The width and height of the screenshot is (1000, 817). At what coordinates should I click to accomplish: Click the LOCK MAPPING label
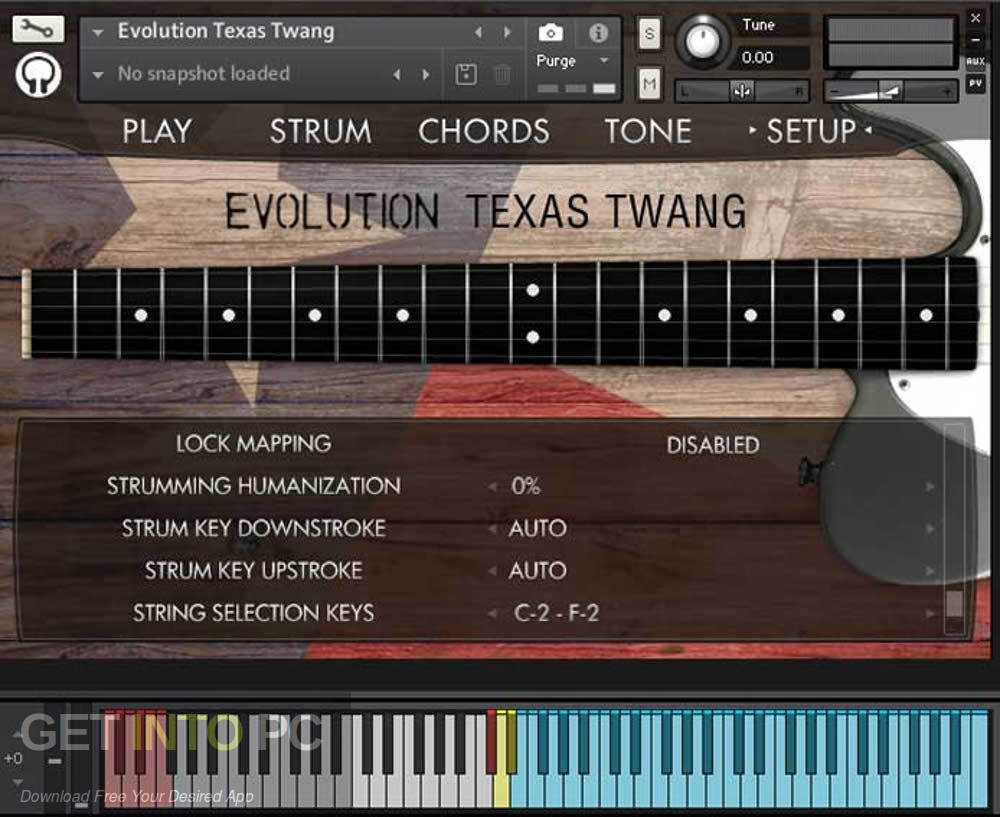pos(253,444)
